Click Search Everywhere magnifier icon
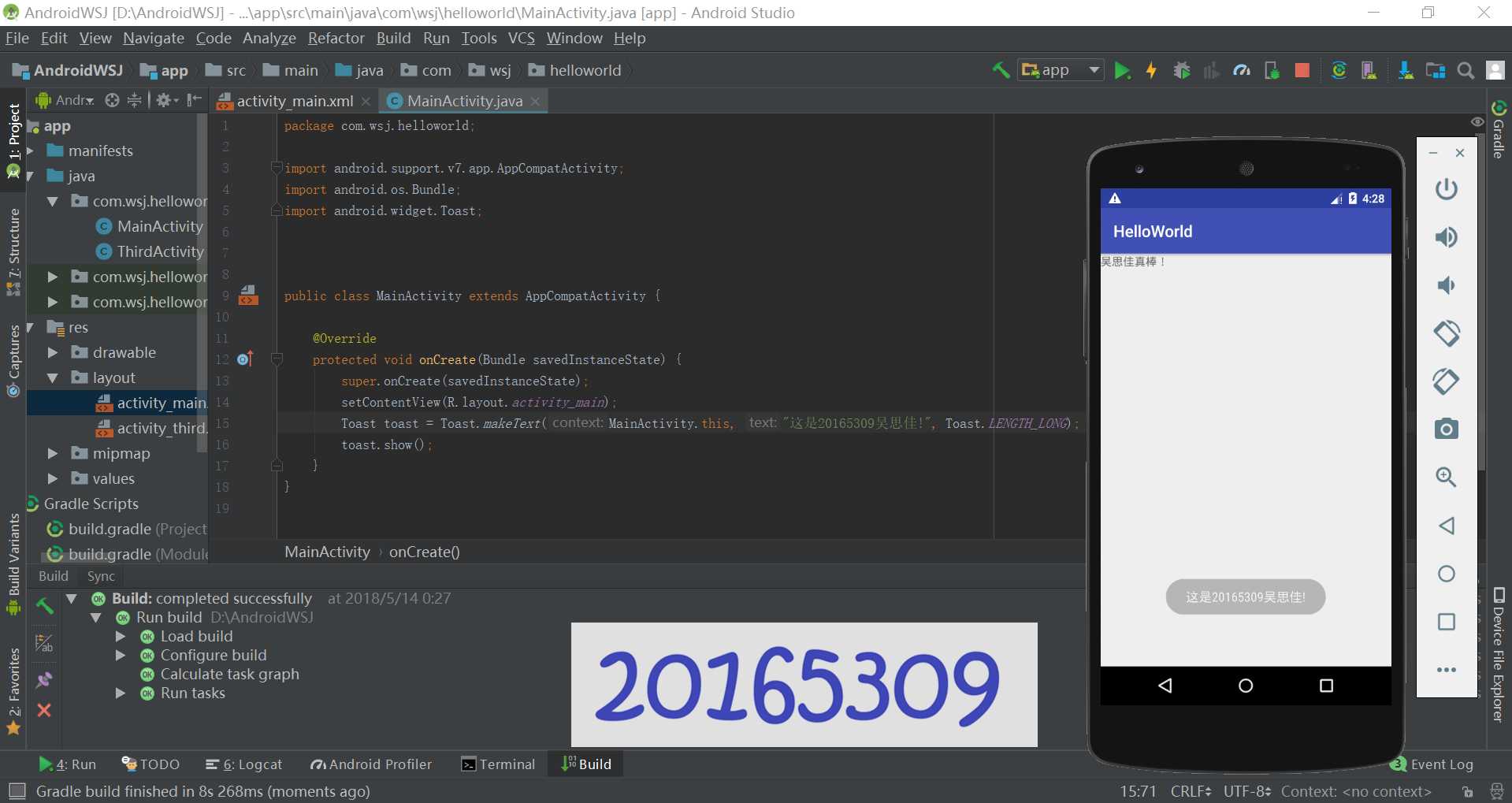The height and width of the screenshot is (803, 1512). coord(1466,71)
